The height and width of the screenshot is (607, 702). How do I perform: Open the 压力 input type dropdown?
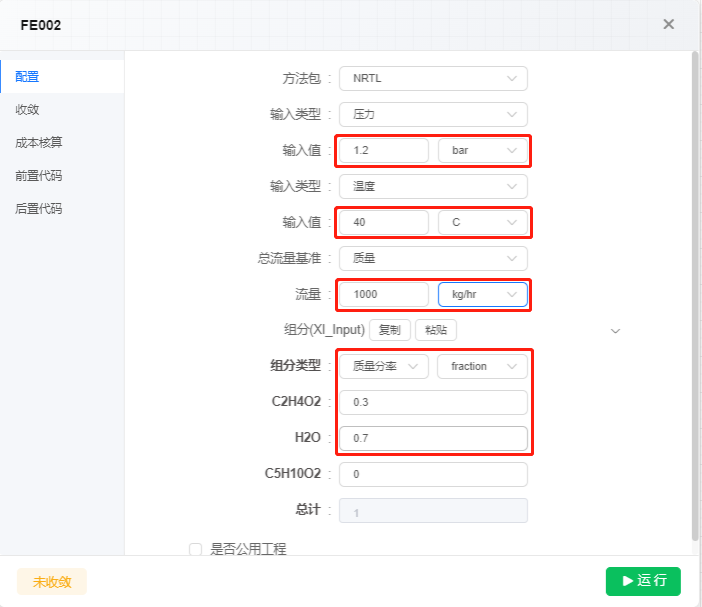433,114
